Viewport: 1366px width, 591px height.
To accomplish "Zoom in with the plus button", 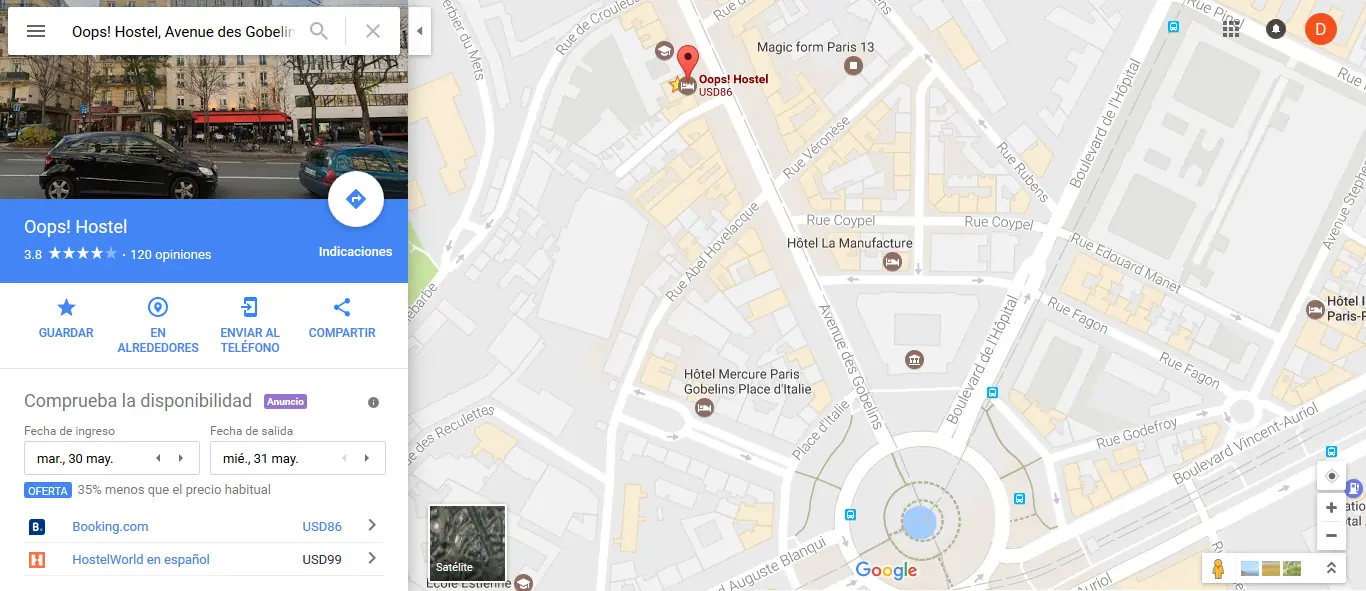I will click(1331, 508).
